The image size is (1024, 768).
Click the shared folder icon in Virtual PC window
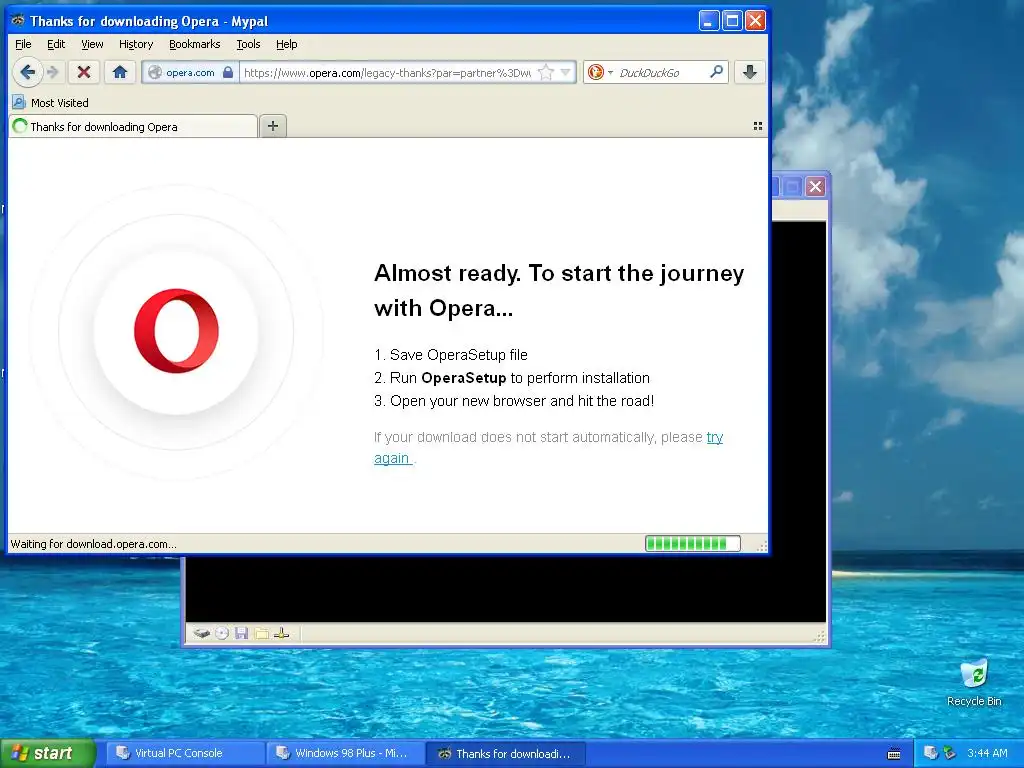[x=262, y=633]
